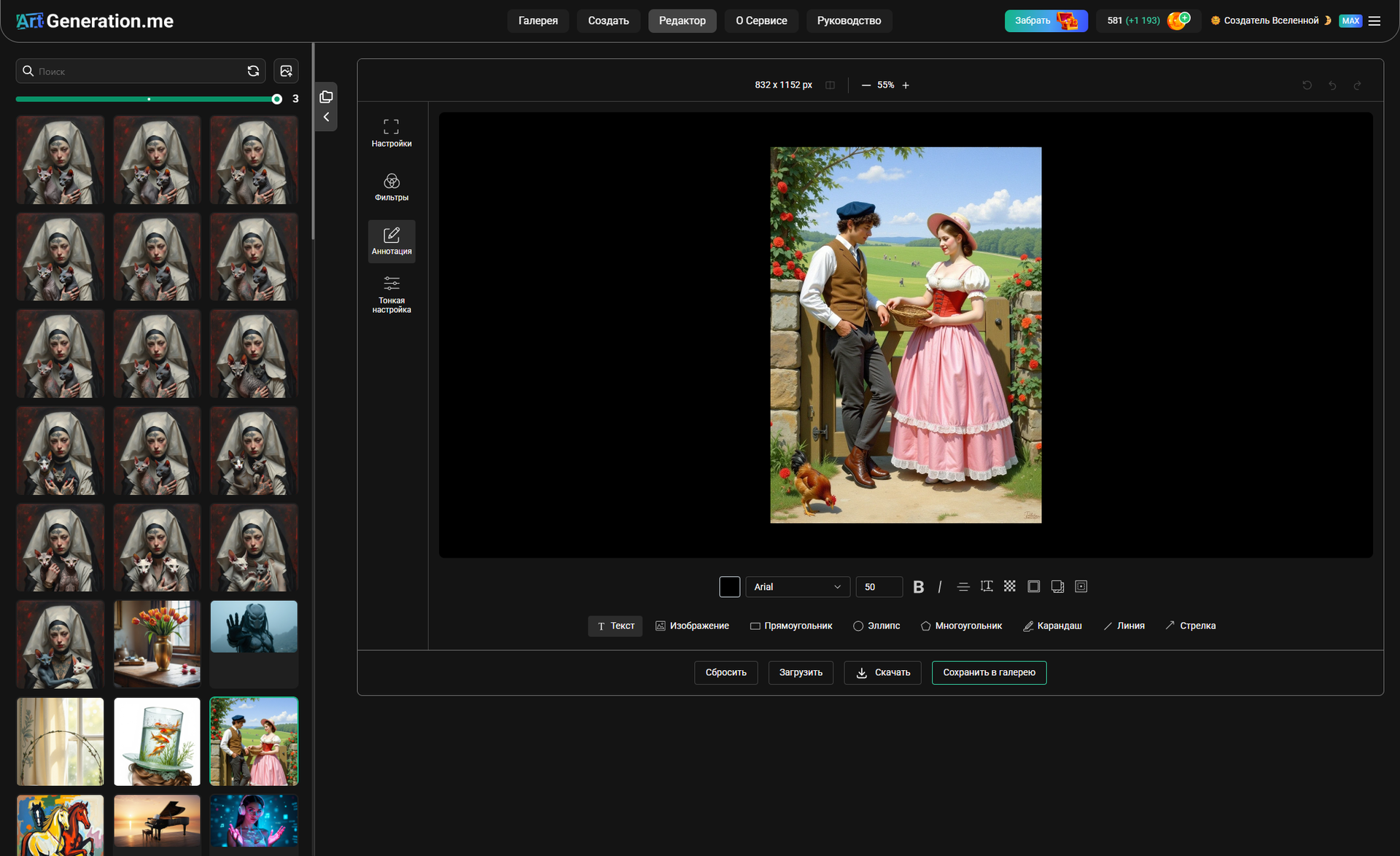The width and height of the screenshot is (1400, 856).
Task: Click the ArtGeneration.me logo
Action: pos(95,21)
